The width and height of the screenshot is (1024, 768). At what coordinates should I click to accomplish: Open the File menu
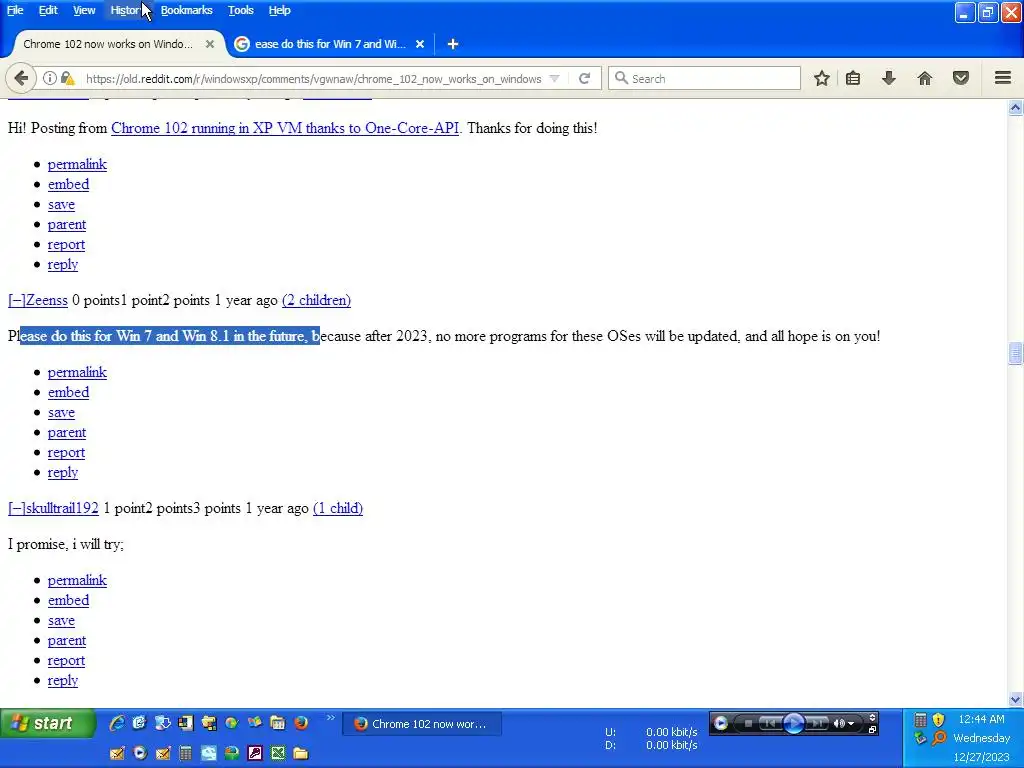tap(15, 10)
